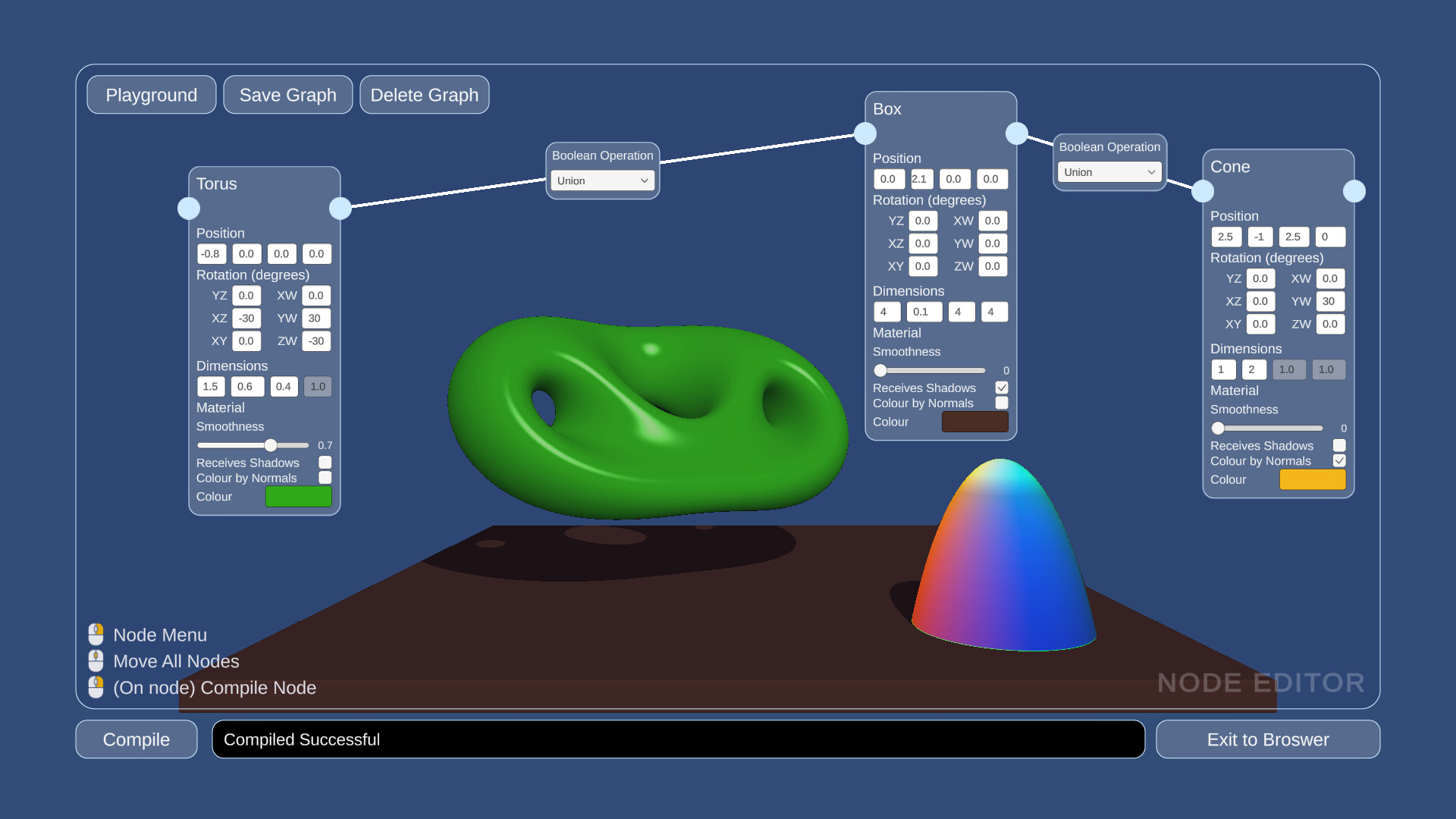Click the Box node's right connection port
The image size is (1456, 819).
pos(1017,133)
